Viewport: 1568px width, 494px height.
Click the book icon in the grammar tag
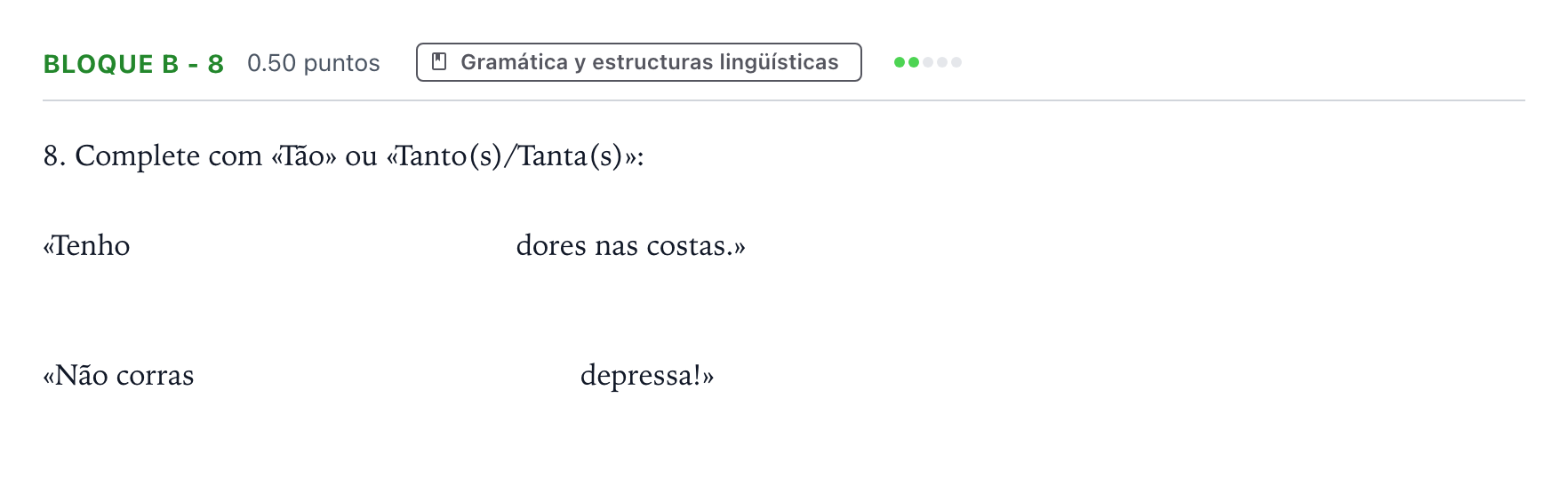coord(438,62)
